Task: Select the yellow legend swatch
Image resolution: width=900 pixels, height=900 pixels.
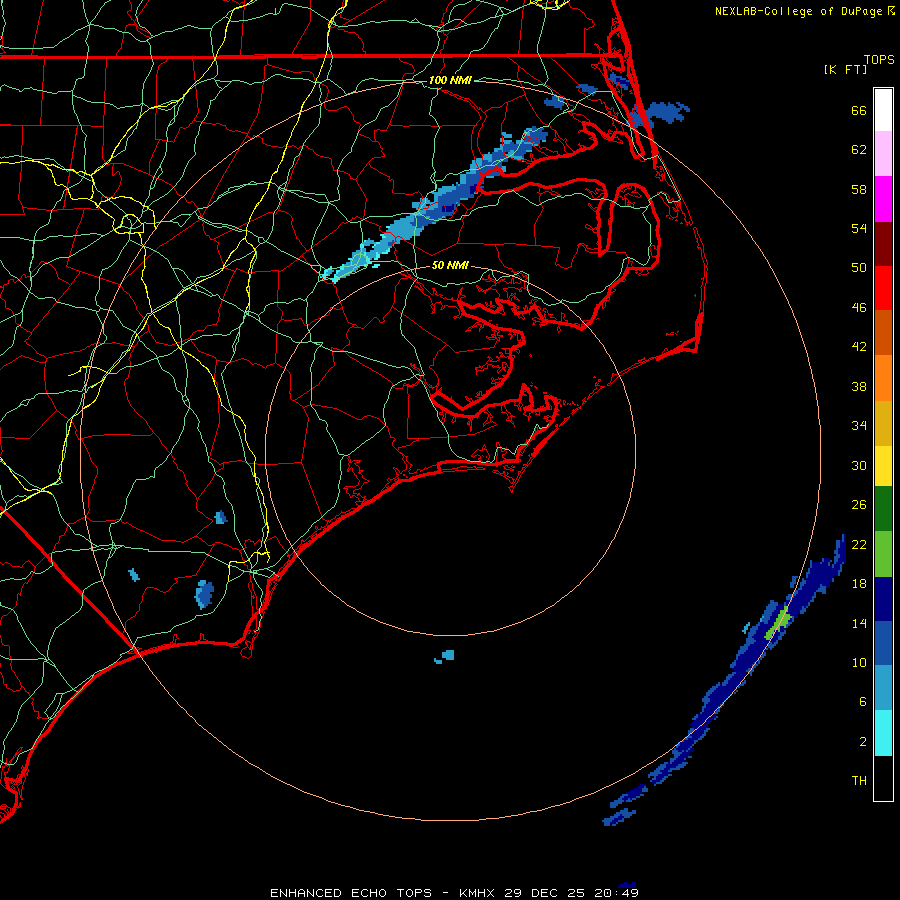Action: [x=883, y=466]
